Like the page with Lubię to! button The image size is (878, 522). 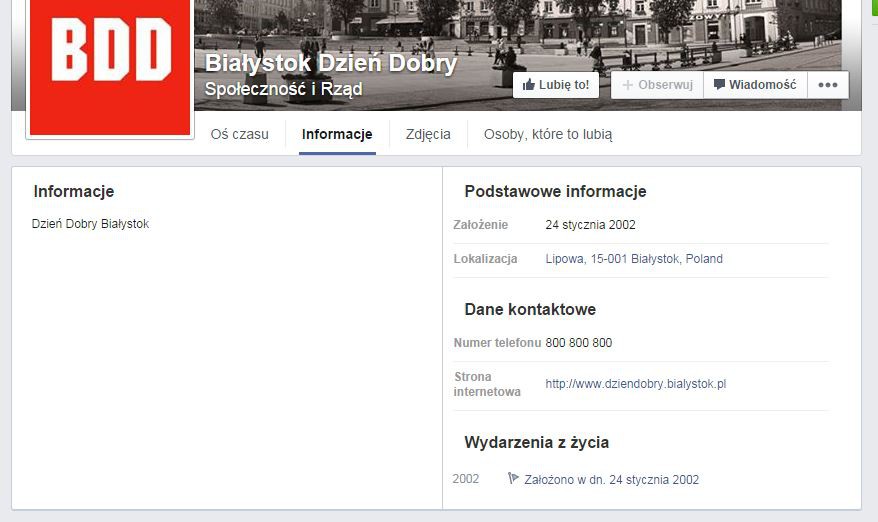coord(556,85)
